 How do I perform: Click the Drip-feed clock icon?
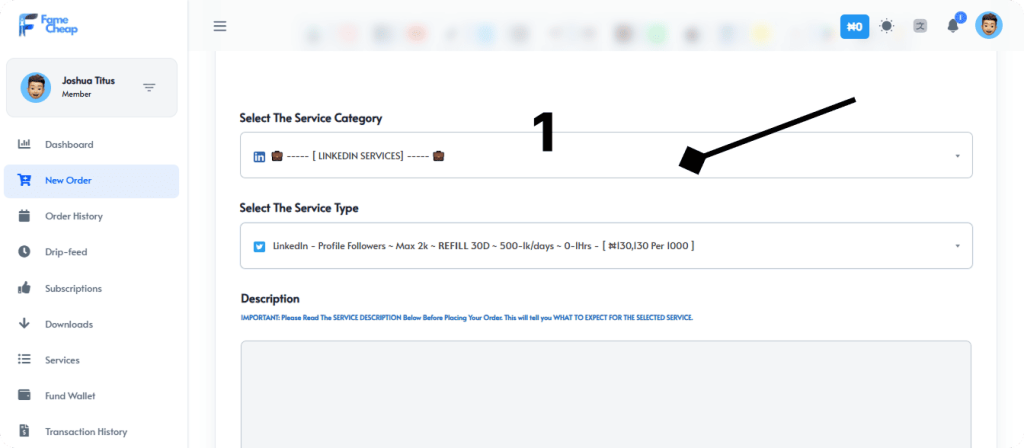(x=24, y=251)
